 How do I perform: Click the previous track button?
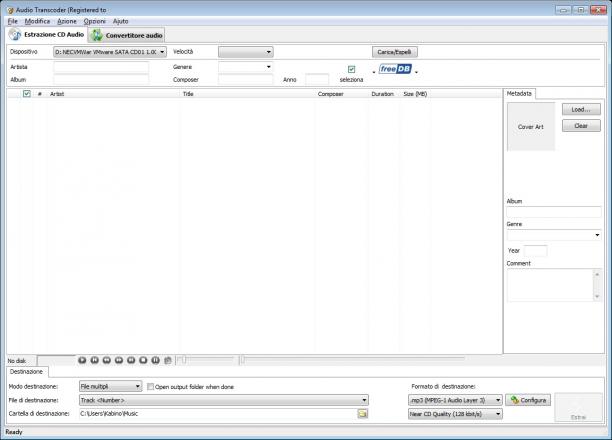pyautogui.click(x=94, y=360)
